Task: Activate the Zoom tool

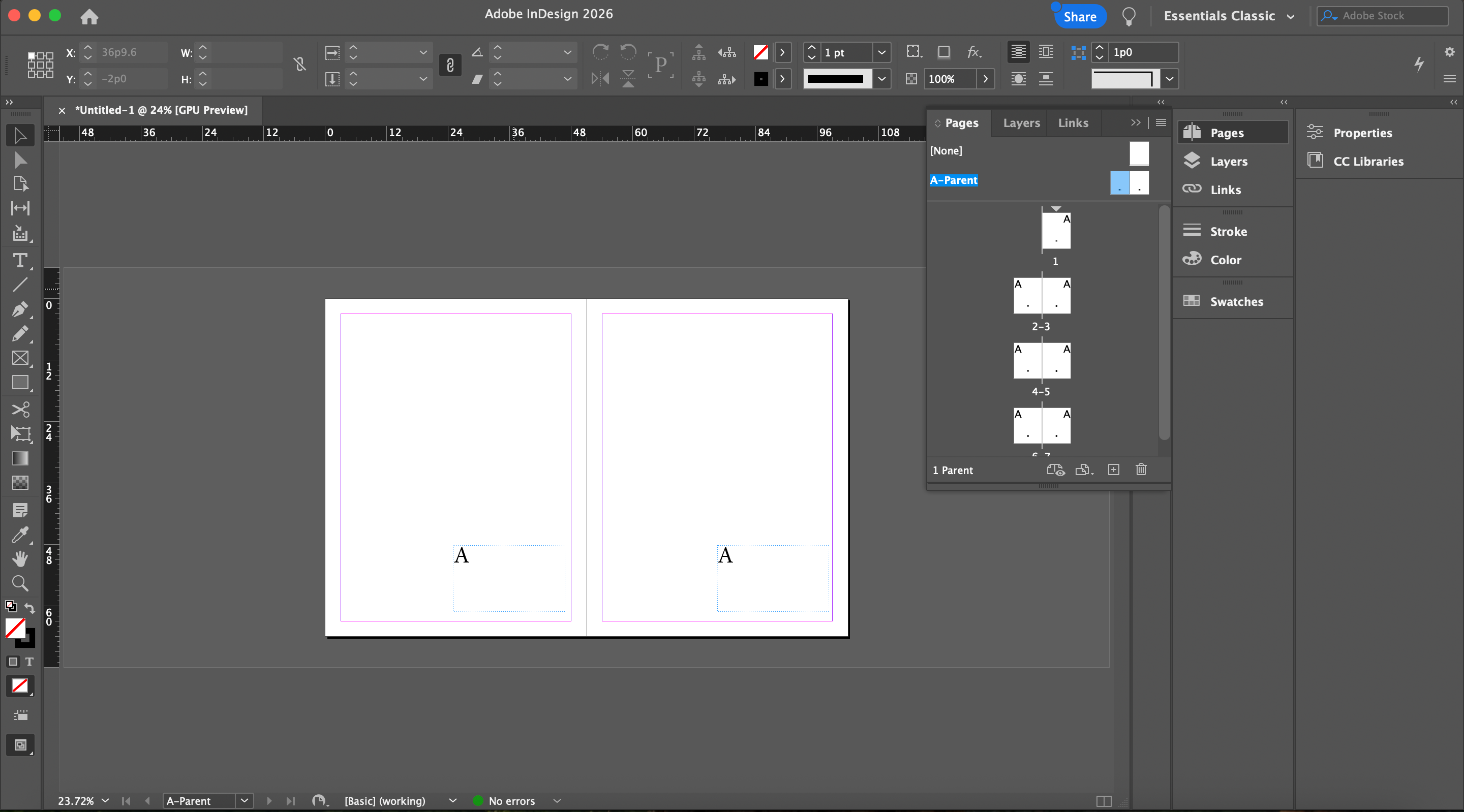Action: (20, 583)
